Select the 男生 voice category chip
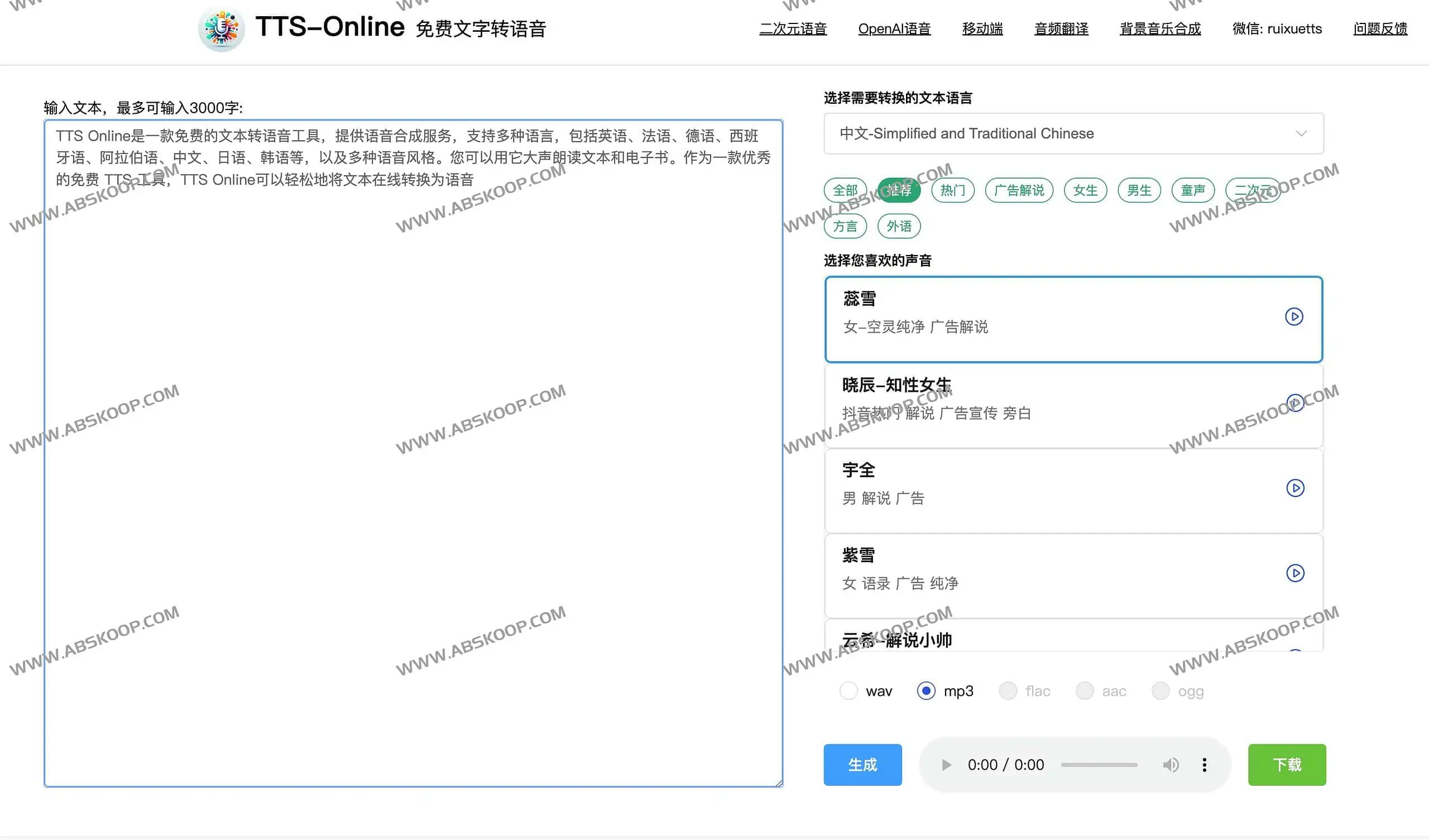 (x=1139, y=190)
